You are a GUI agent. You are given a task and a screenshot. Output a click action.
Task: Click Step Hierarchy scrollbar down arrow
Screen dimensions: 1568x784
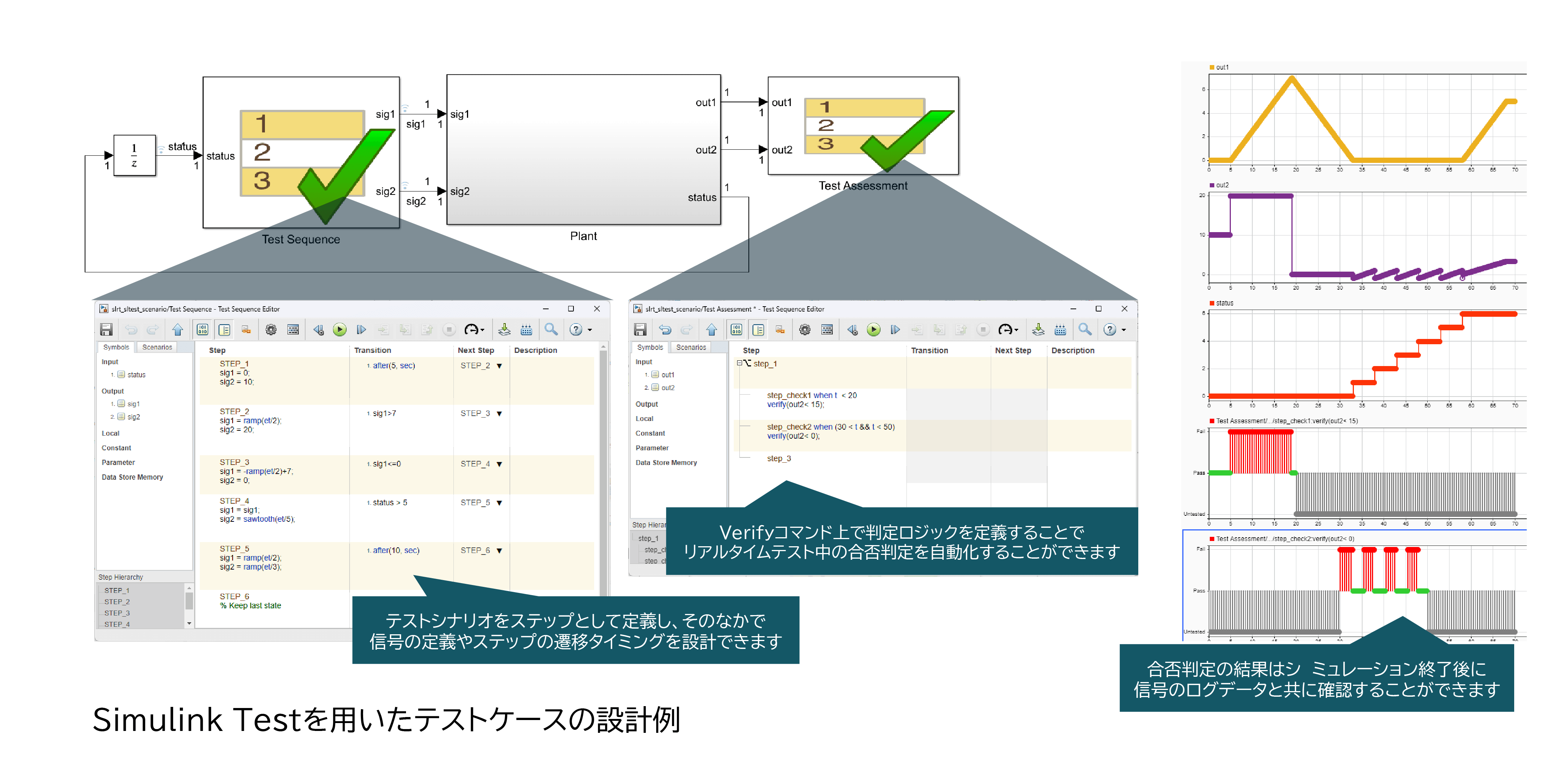pyautogui.click(x=189, y=623)
